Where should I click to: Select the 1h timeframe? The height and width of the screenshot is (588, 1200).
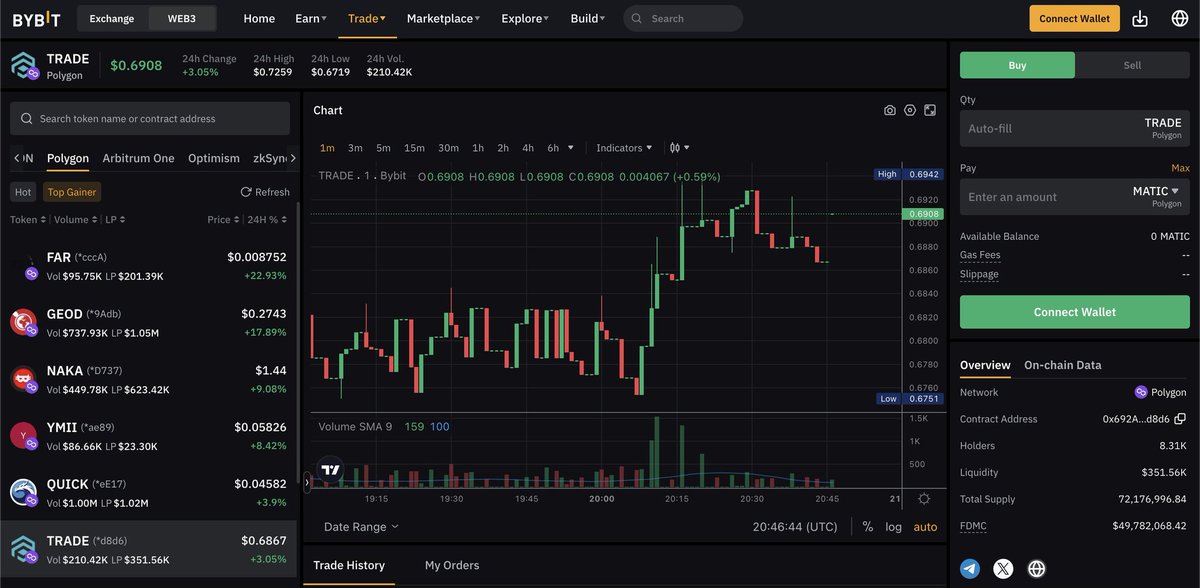478,148
